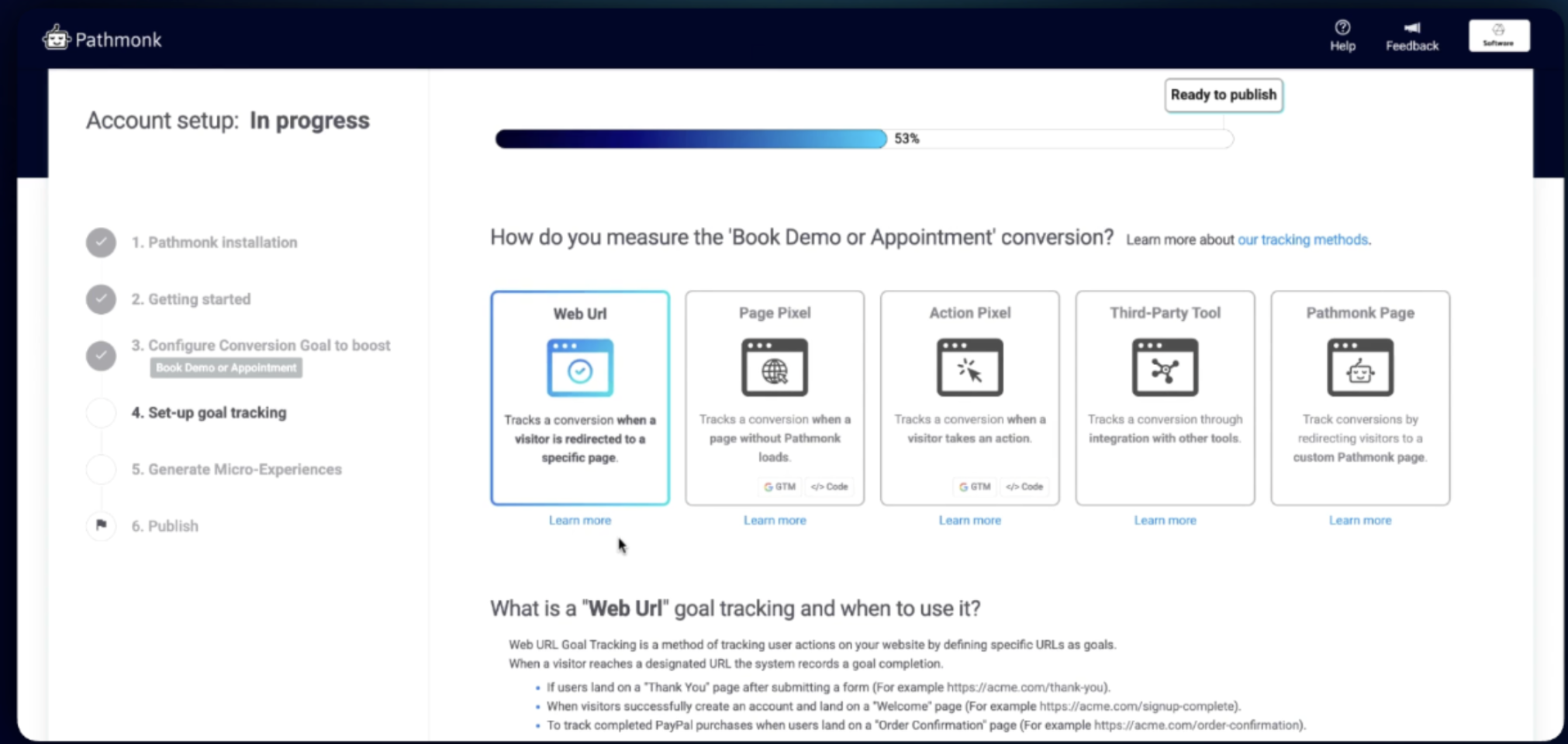Go to step 1. Pathmonk installation

click(214, 243)
